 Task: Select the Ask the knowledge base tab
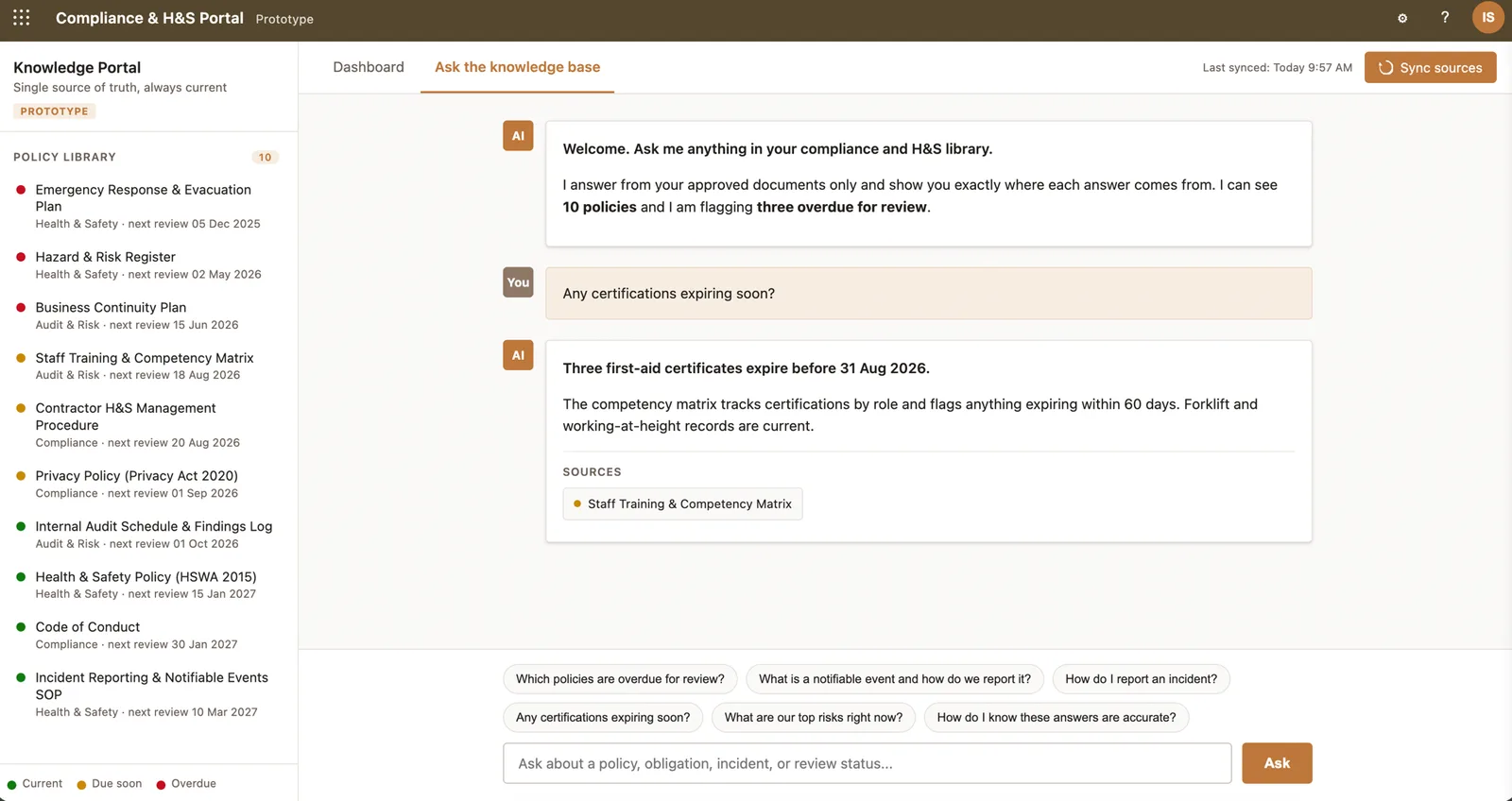517,67
